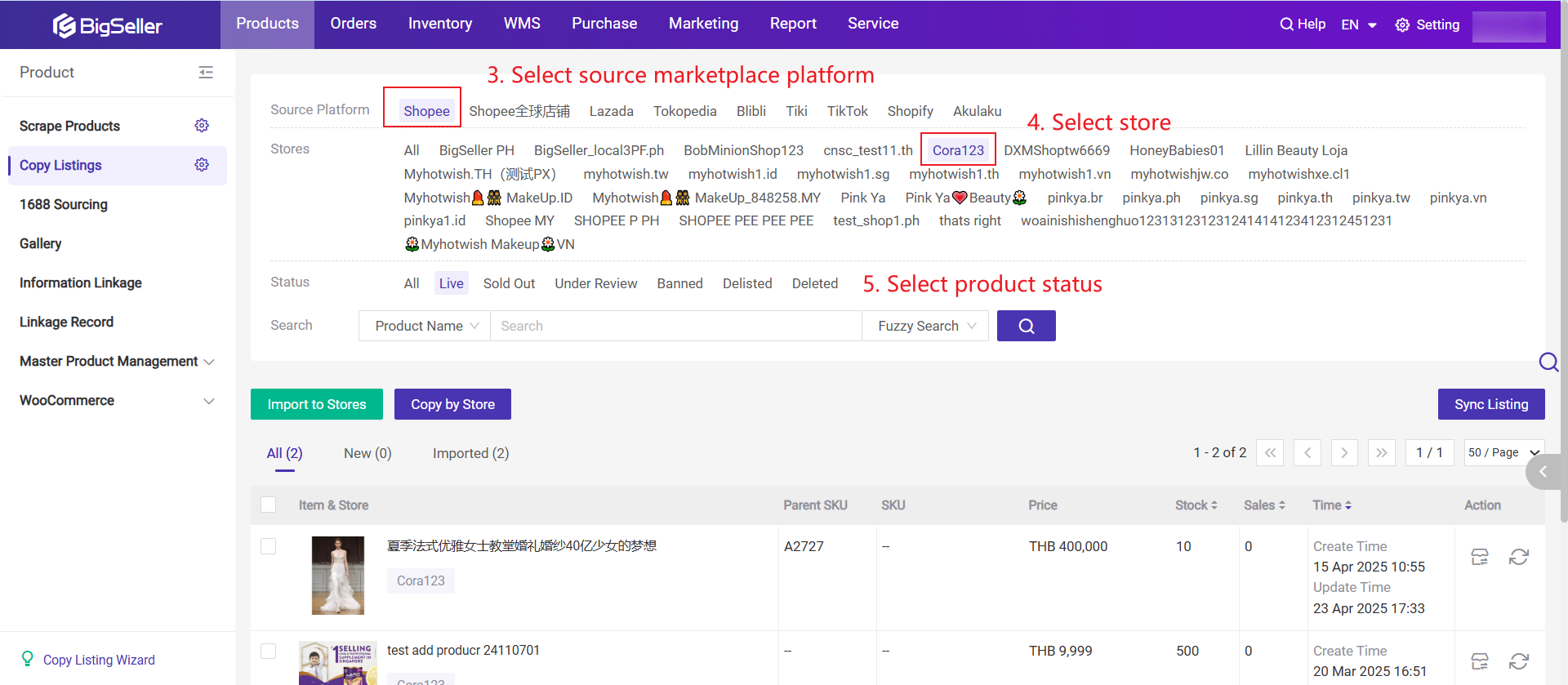Open the Report top menu
This screenshot has height=685, width=1568.
pos(793,24)
